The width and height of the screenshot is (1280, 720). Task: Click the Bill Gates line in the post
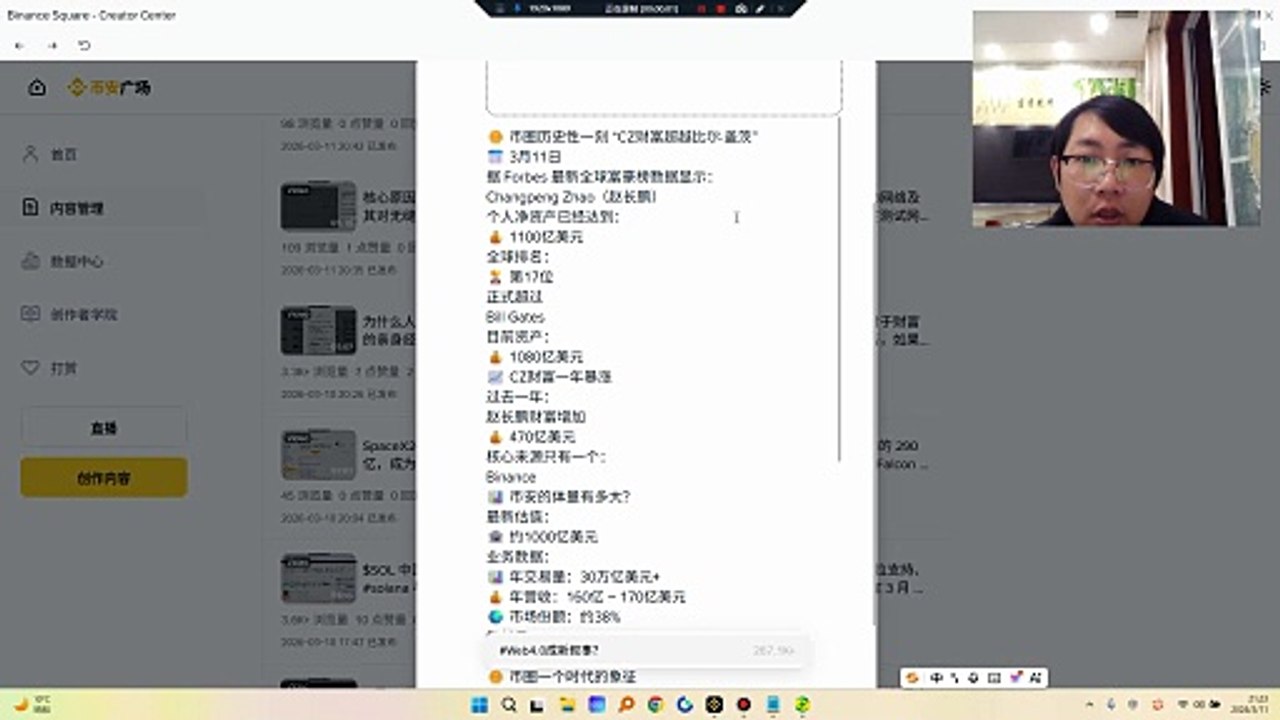515,317
